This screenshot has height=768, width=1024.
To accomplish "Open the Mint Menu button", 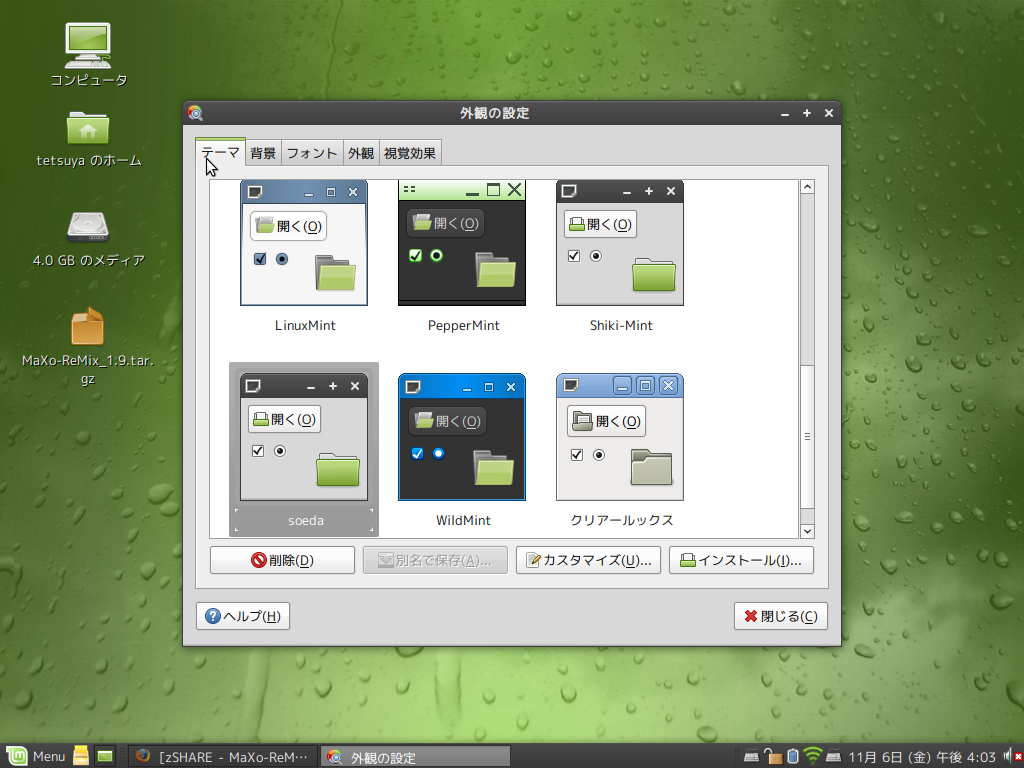I will pyautogui.click(x=37, y=756).
